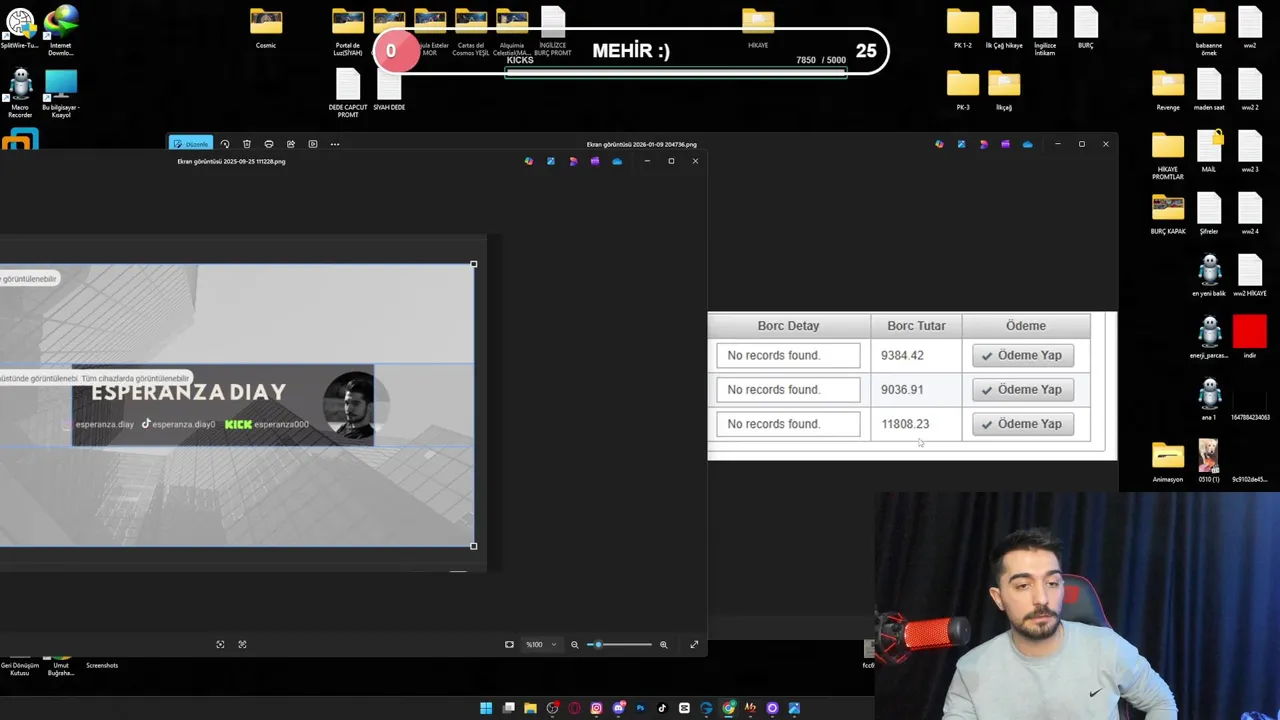Screen dimensions: 1280x720
Task: Select the MAİL file on desktop
Action: (x=1209, y=152)
